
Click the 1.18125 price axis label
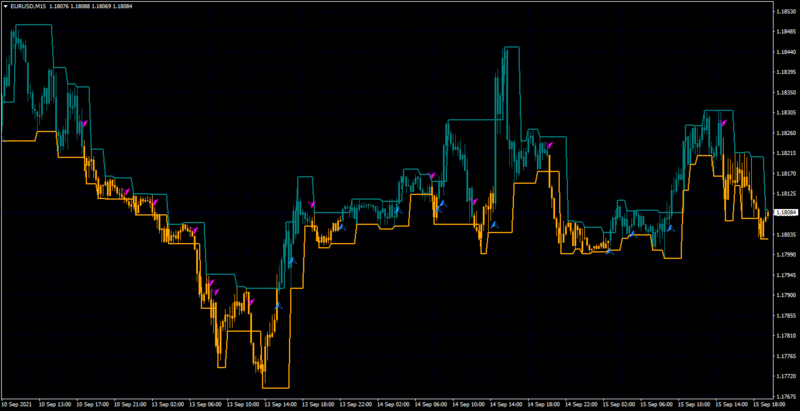pyautogui.click(x=786, y=194)
